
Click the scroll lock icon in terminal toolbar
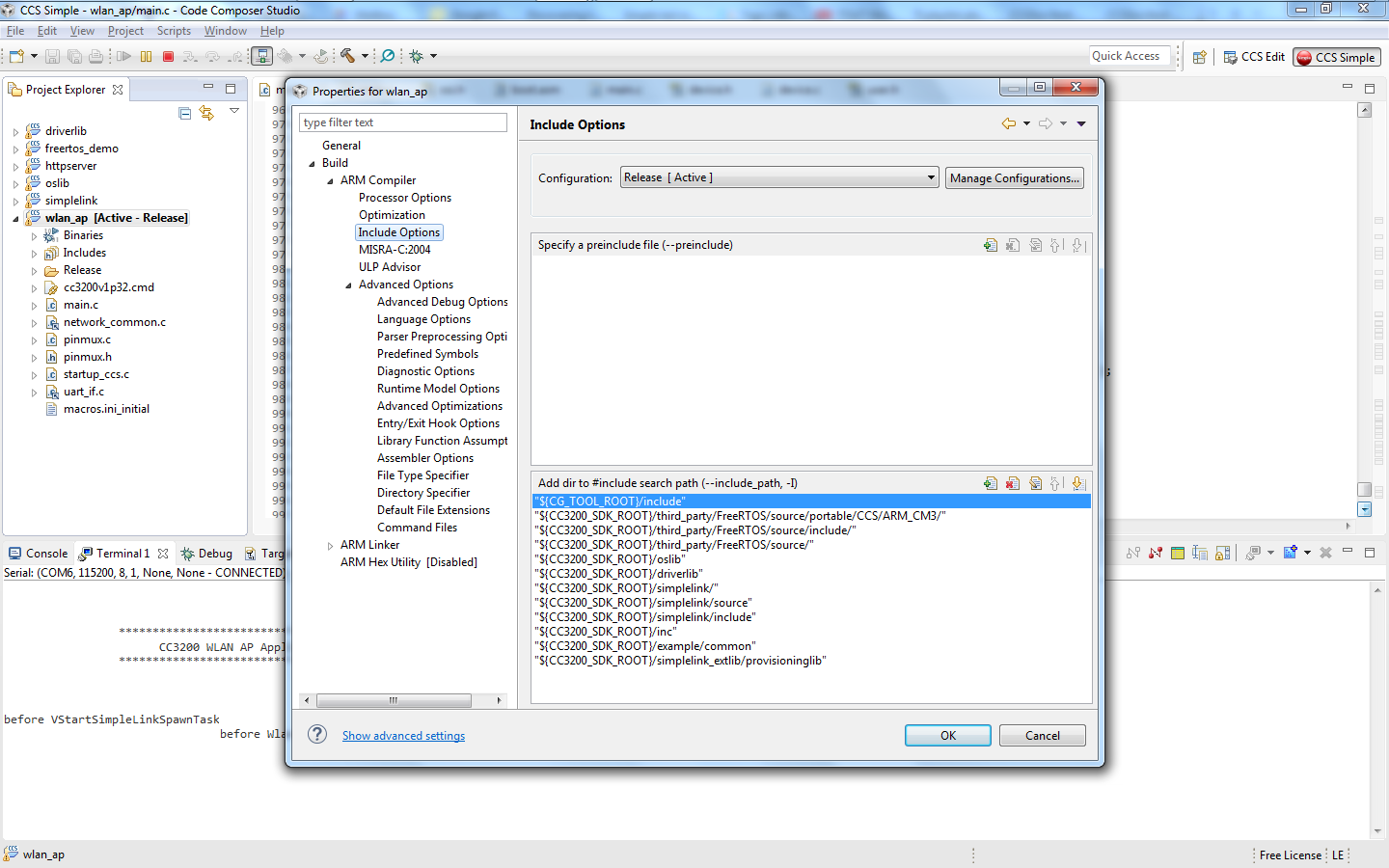tap(1222, 553)
